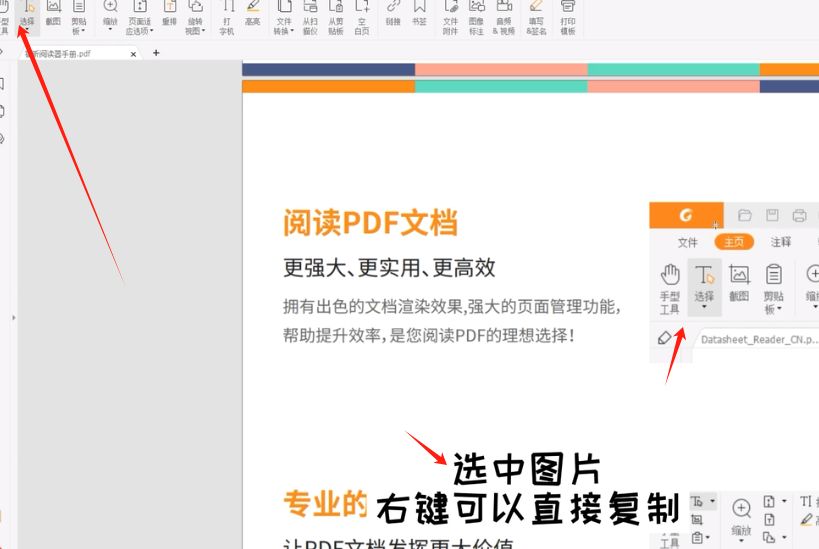This screenshot has width=819, height=549.
Task: Click the 书签 bookmark tool
Action: pos(419,15)
